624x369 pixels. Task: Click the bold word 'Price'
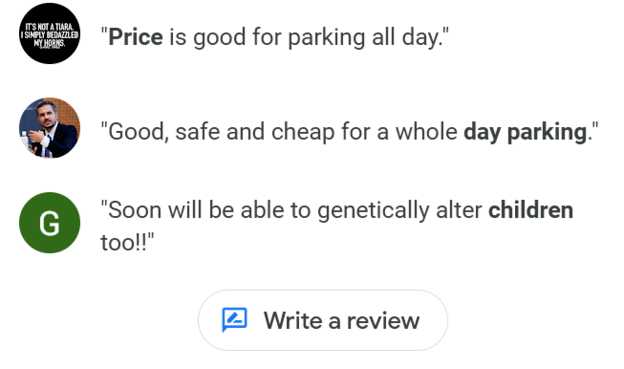[x=136, y=37]
